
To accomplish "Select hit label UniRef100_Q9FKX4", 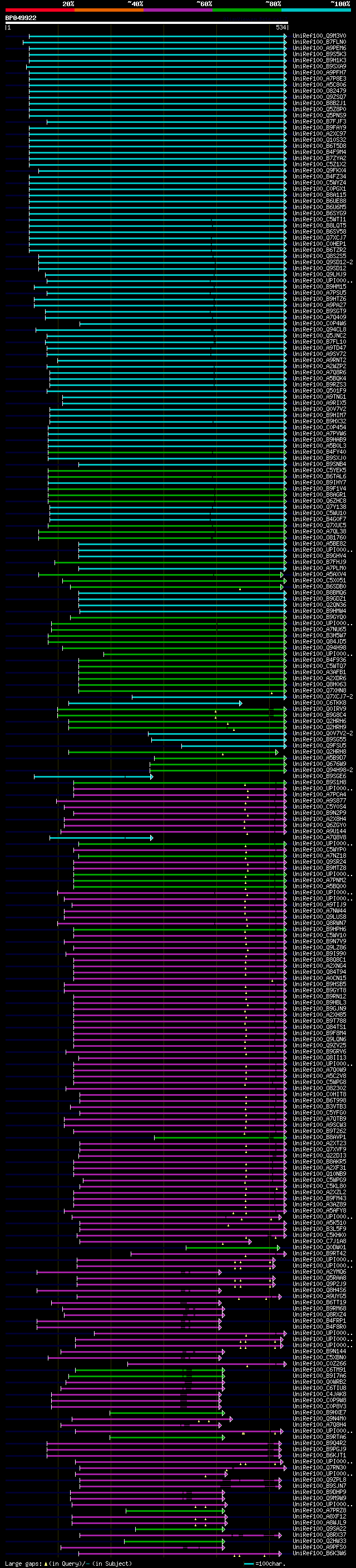I will point(319,170).
